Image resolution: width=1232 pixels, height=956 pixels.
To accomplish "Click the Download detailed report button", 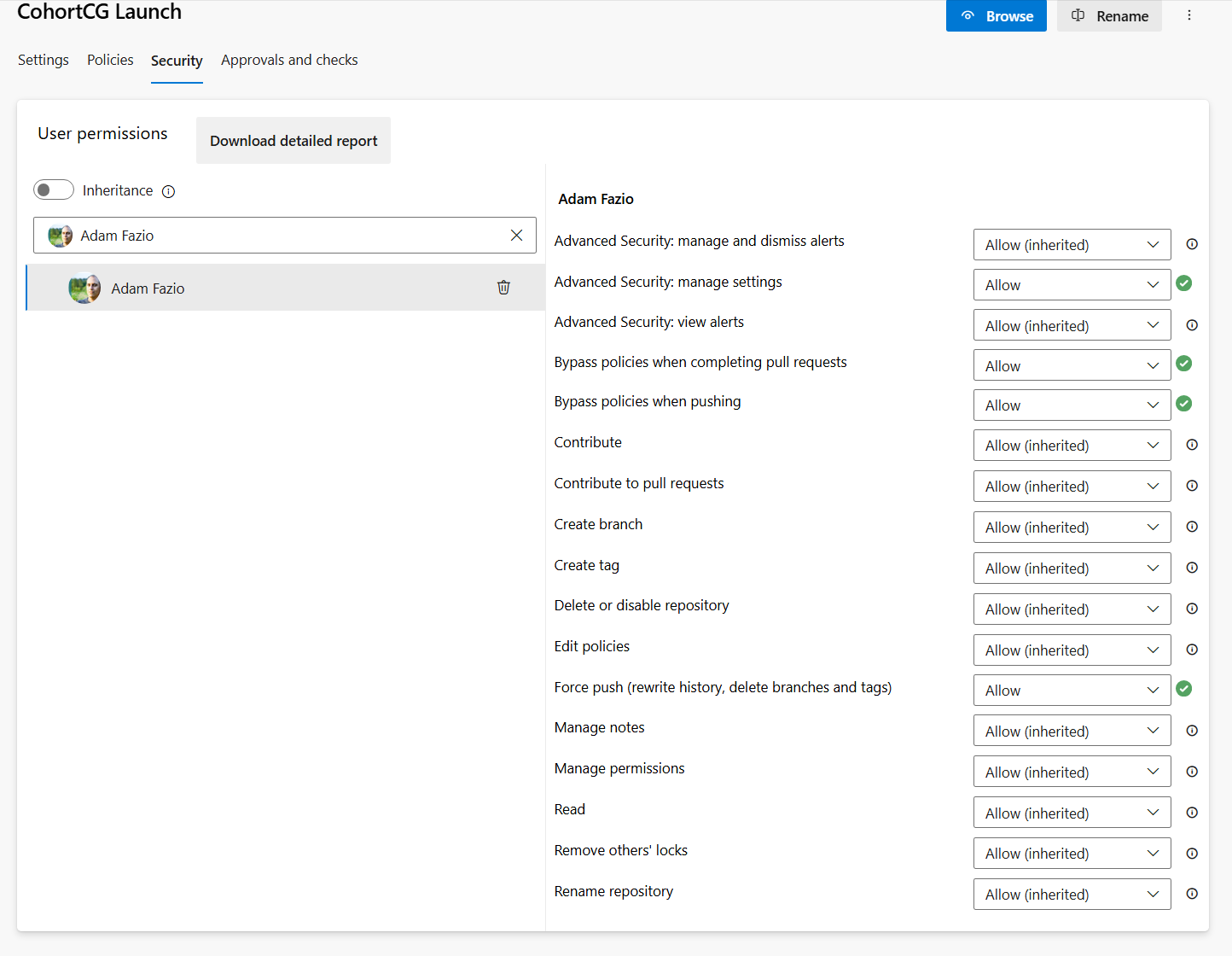I will coord(293,141).
